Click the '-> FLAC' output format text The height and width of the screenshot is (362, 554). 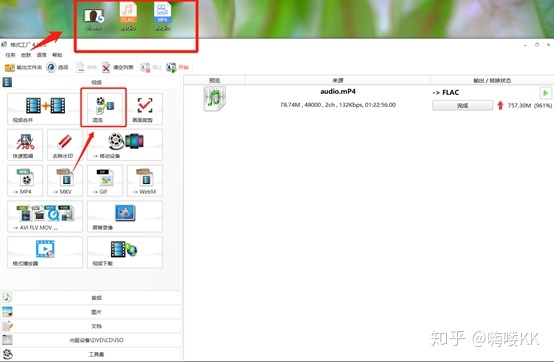(446, 93)
